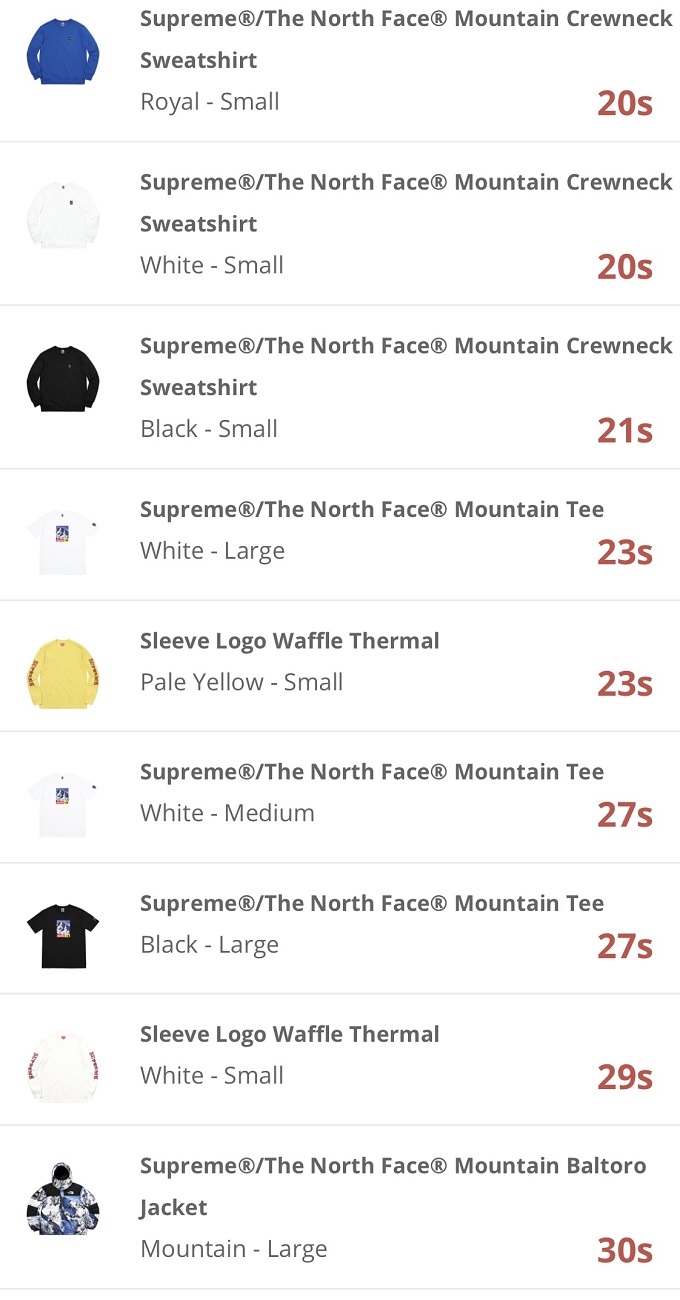
Task: Click the 29s sell-out time
Action: [x=624, y=1077]
